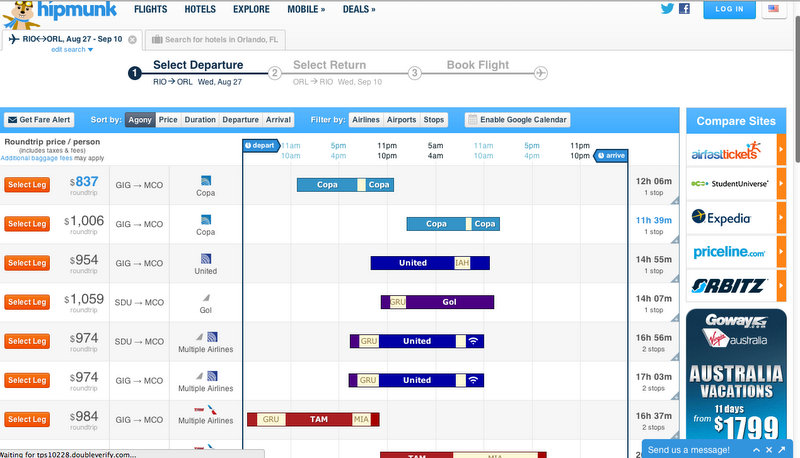
Task: Open edit search dropdown
Action: tap(72, 49)
